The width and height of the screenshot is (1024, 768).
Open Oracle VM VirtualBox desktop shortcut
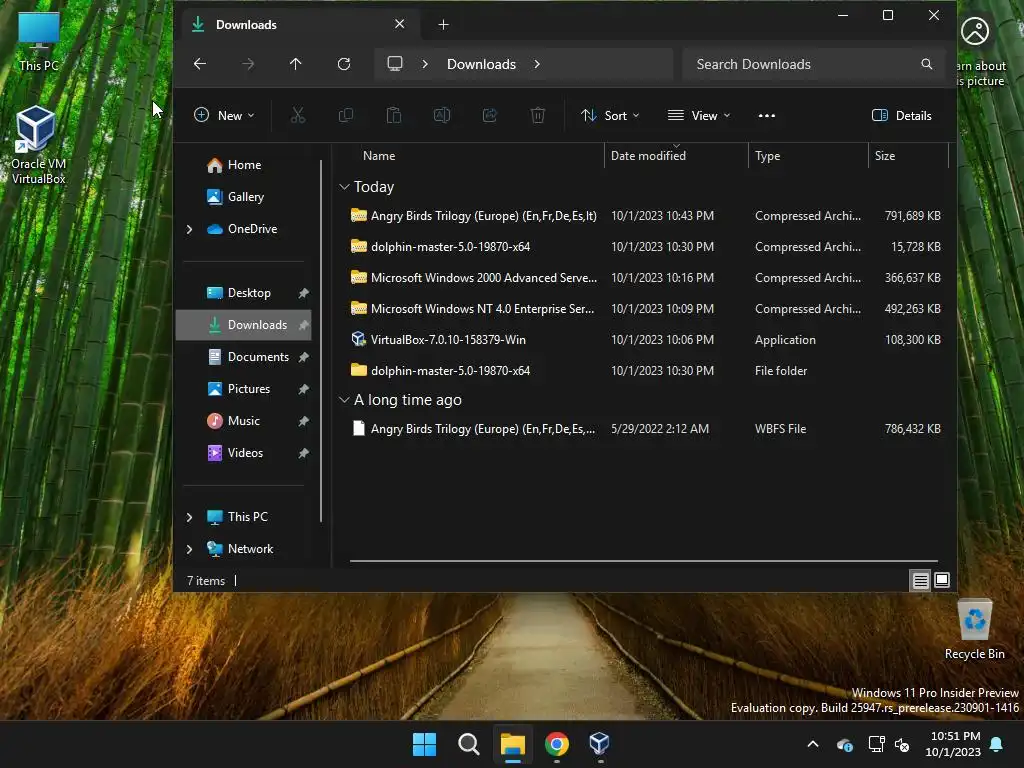pos(38,146)
